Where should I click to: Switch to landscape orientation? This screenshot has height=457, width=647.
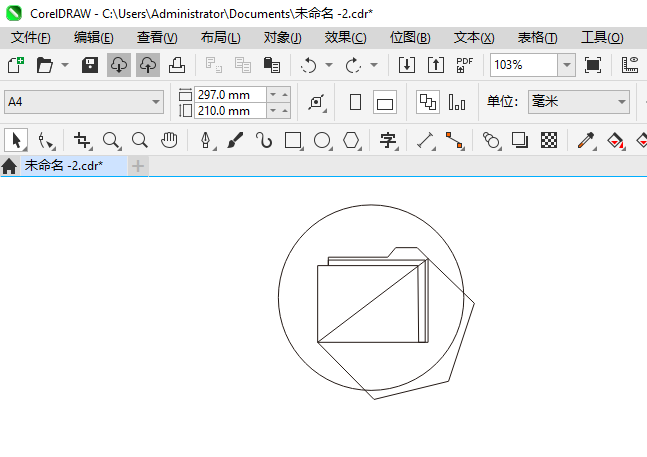[x=385, y=102]
